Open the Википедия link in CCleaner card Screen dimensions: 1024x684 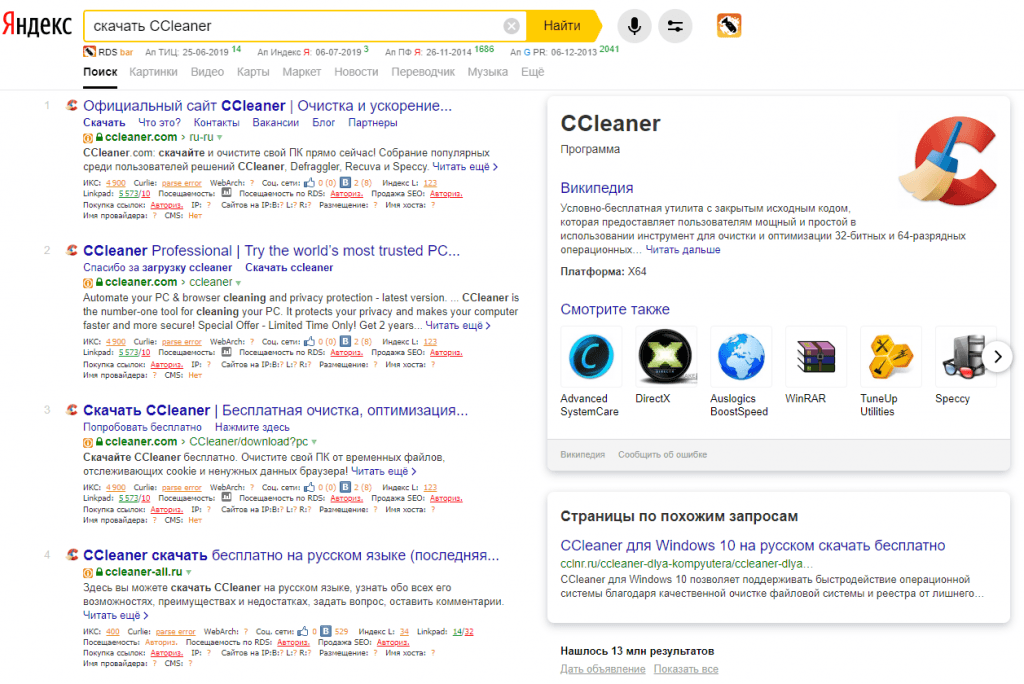pos(596,187)
